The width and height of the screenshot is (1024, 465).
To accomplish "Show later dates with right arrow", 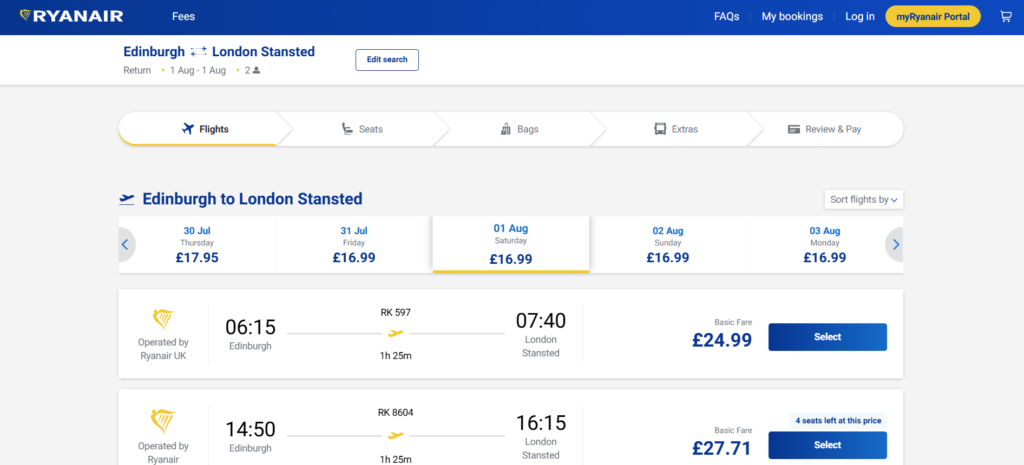I will [896, 245].
